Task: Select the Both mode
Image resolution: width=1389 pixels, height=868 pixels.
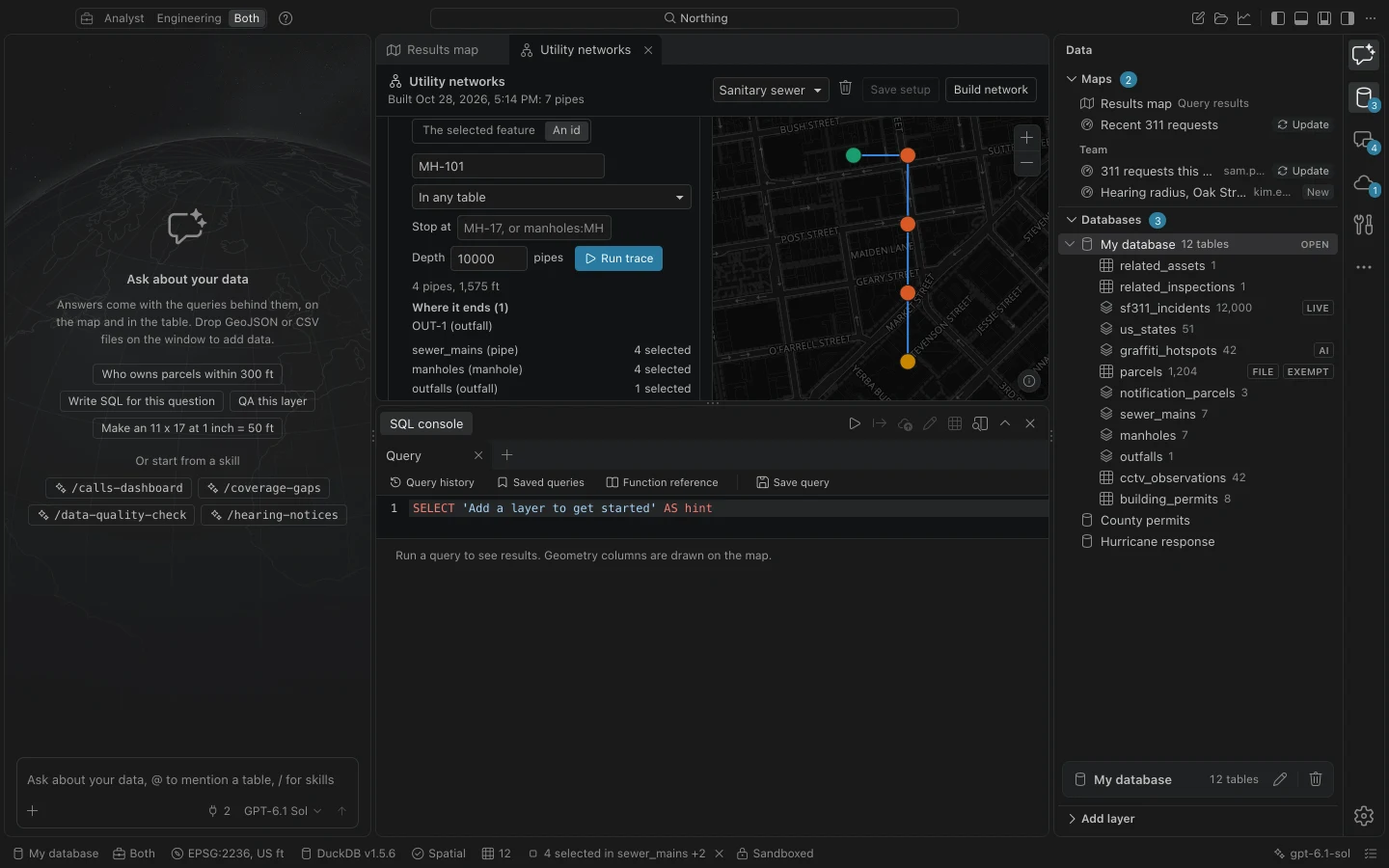Action: pyautogui.click(x=247, y=18)
